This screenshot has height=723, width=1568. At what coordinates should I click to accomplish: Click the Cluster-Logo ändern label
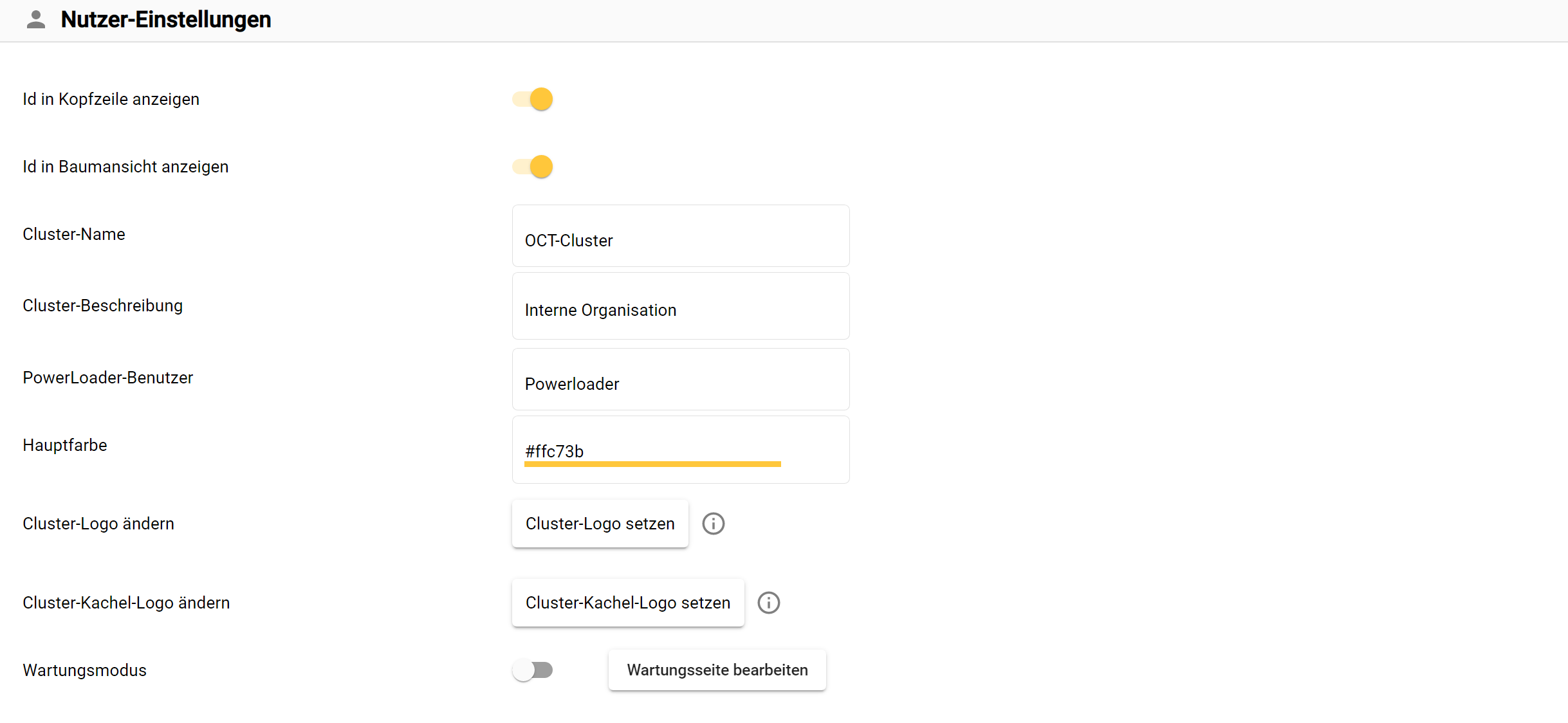98,524
